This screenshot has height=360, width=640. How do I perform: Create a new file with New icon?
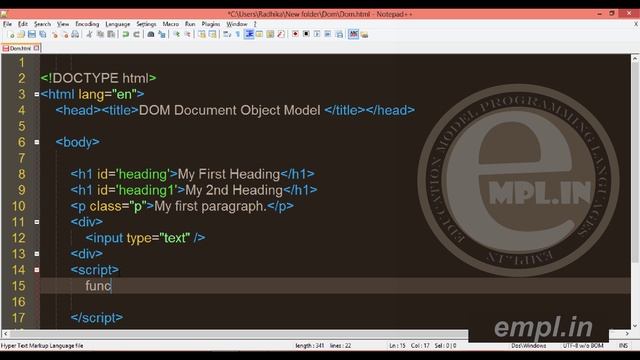(x=11, y=35)
